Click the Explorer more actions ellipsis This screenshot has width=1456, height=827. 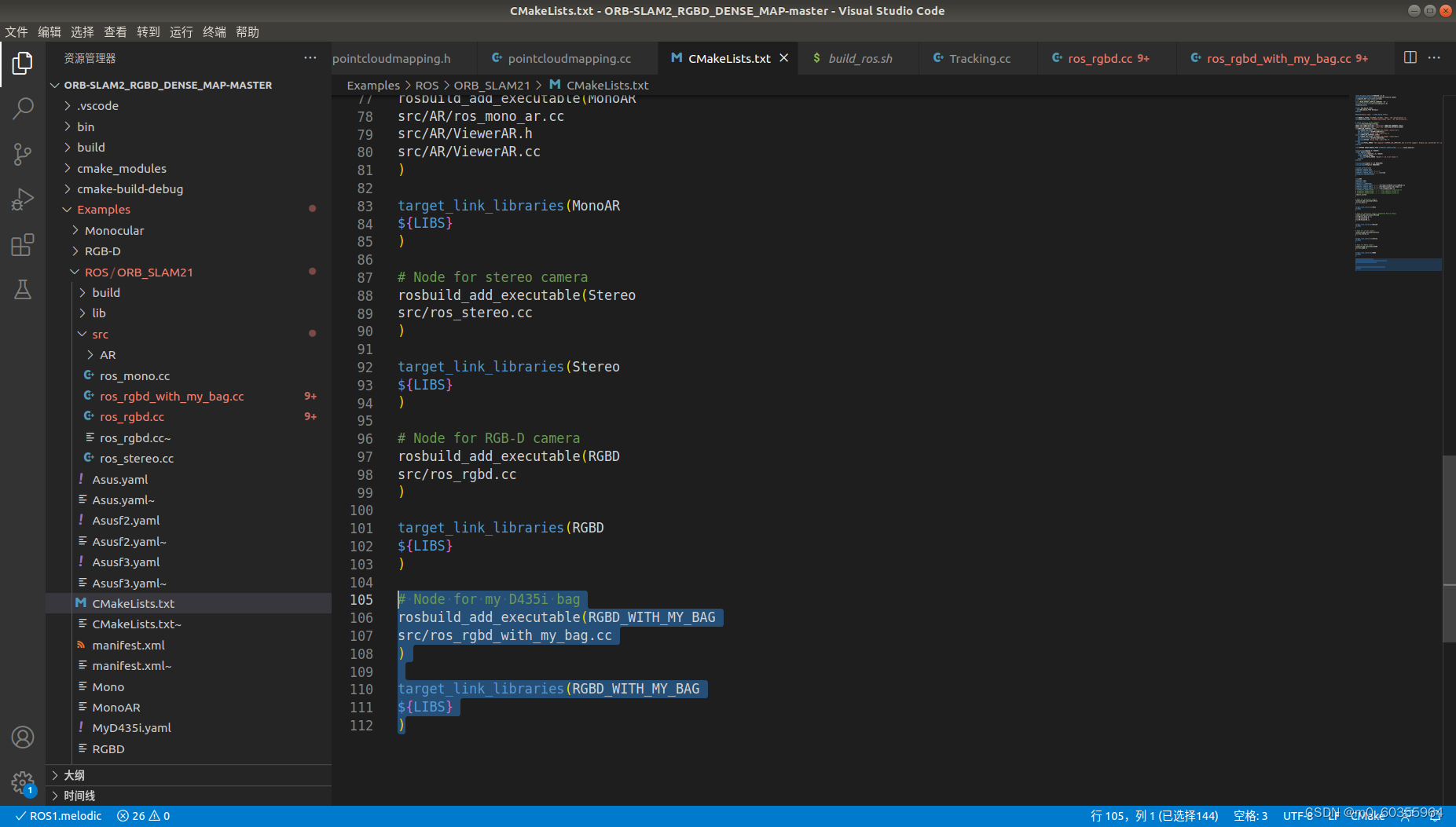click(x=310, y=57)
